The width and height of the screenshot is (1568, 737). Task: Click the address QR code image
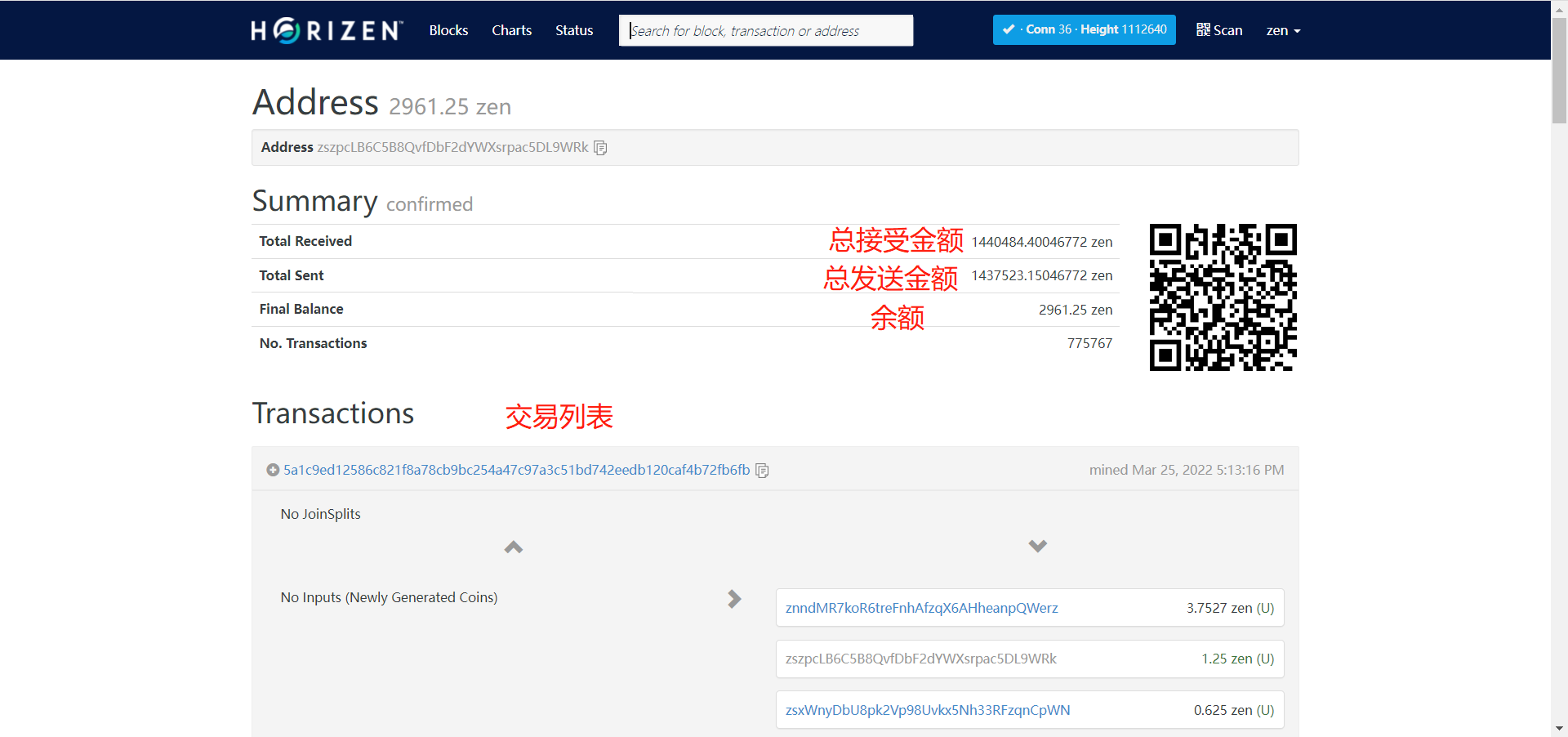[1223, 297]
